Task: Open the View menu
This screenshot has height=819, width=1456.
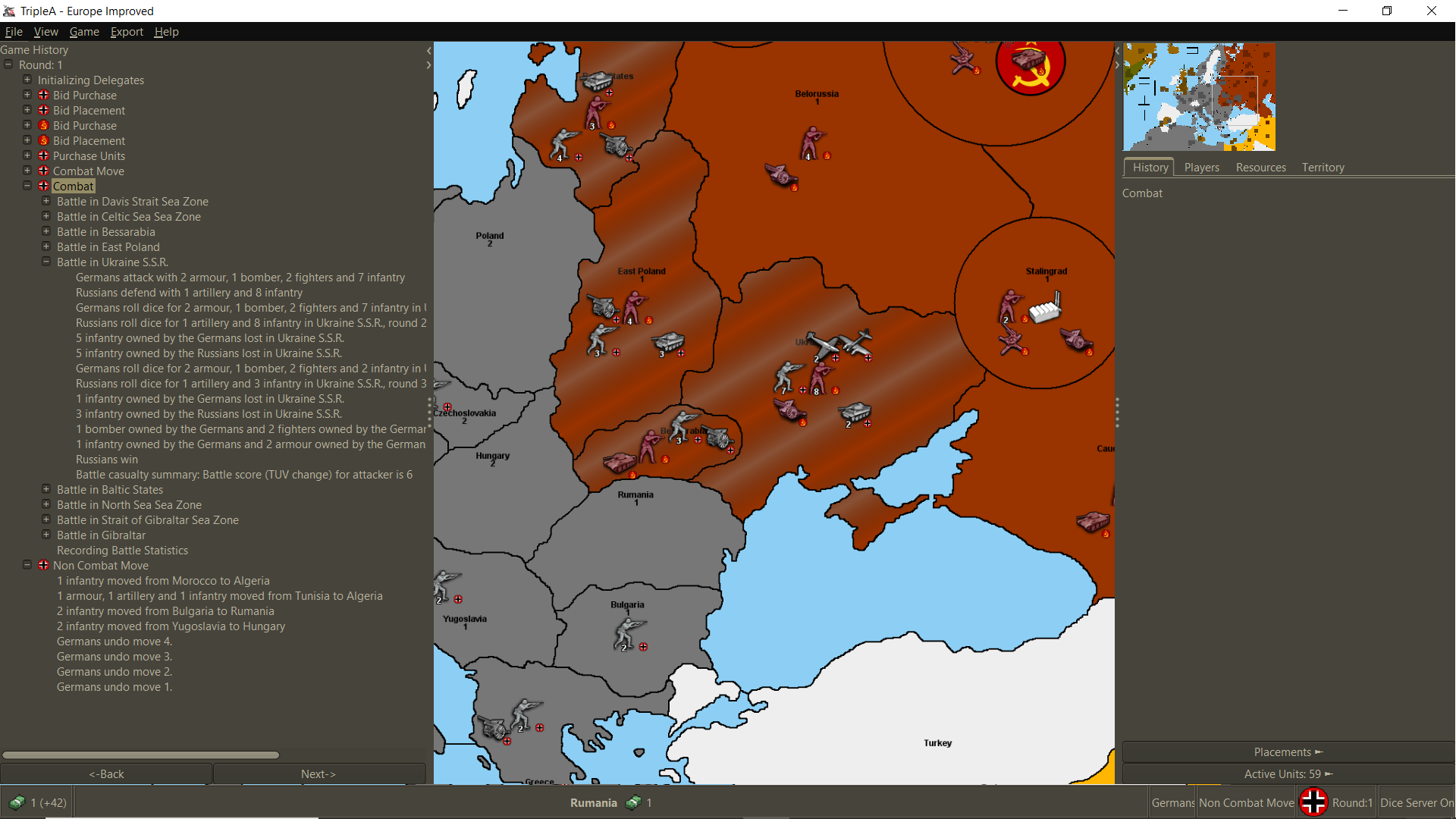Action: (45, 32)
